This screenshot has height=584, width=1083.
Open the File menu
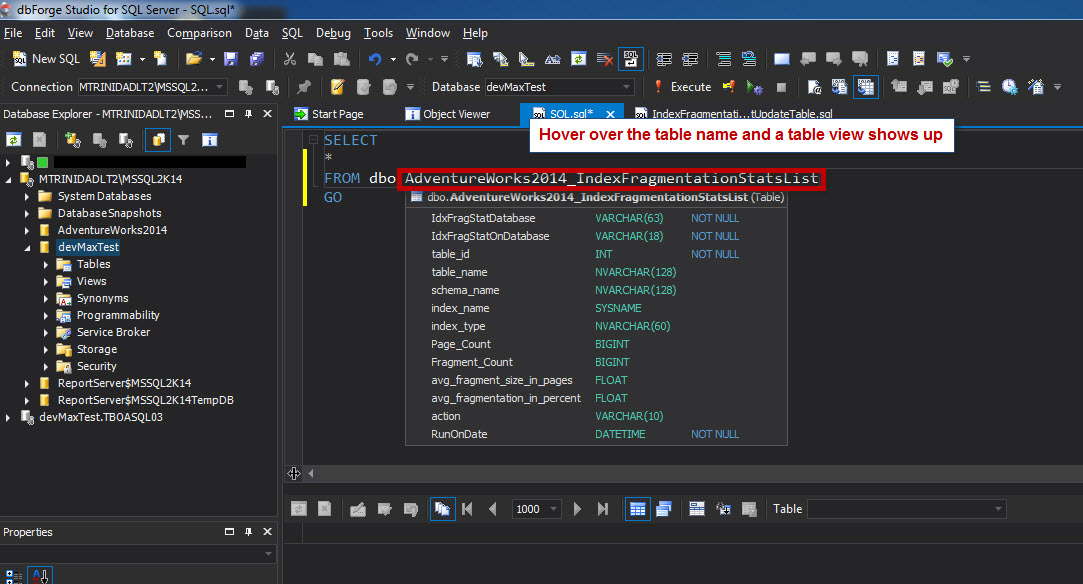(13, 33)
